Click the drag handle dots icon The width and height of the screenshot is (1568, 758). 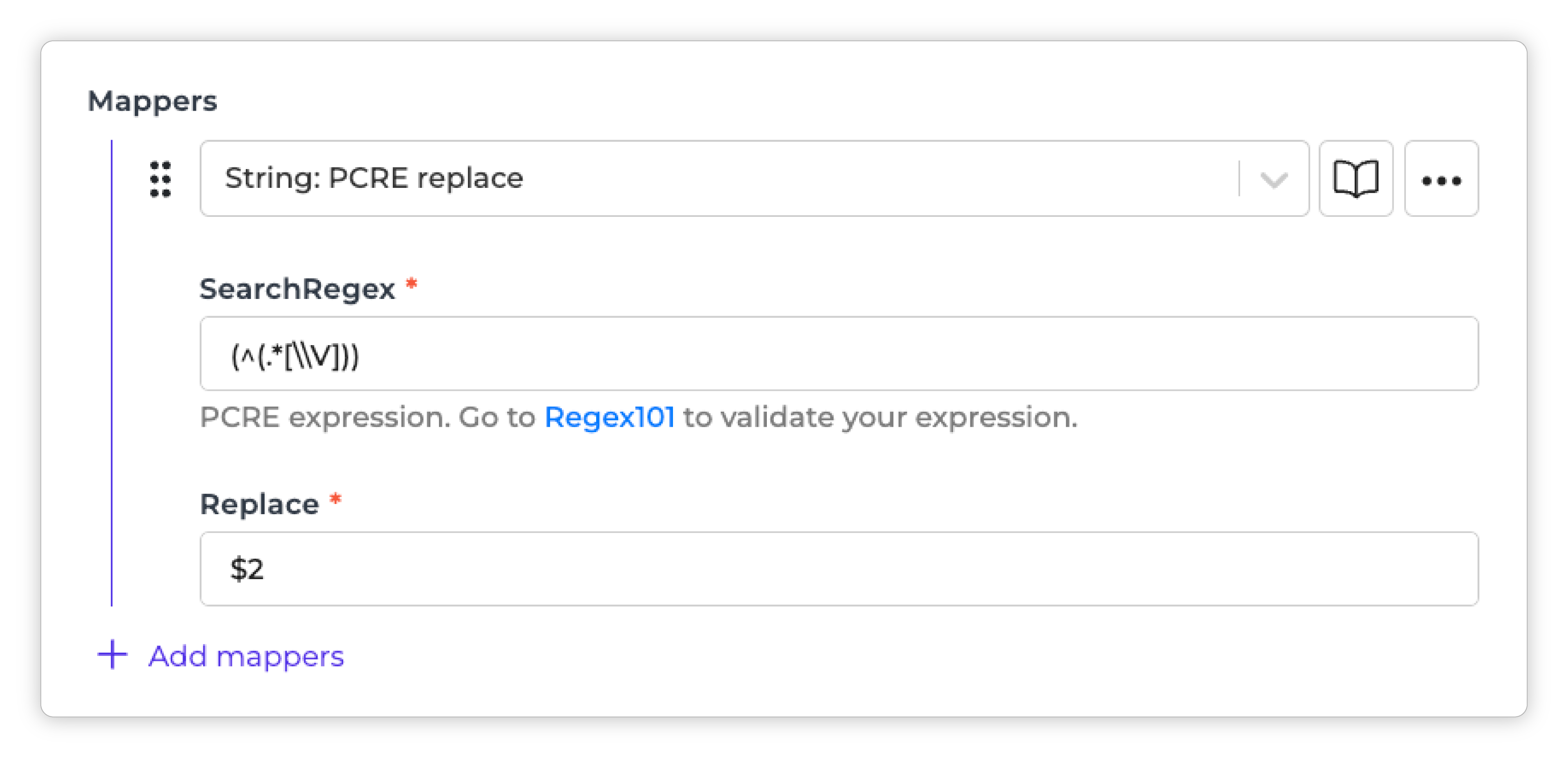(x=161, y=179)
